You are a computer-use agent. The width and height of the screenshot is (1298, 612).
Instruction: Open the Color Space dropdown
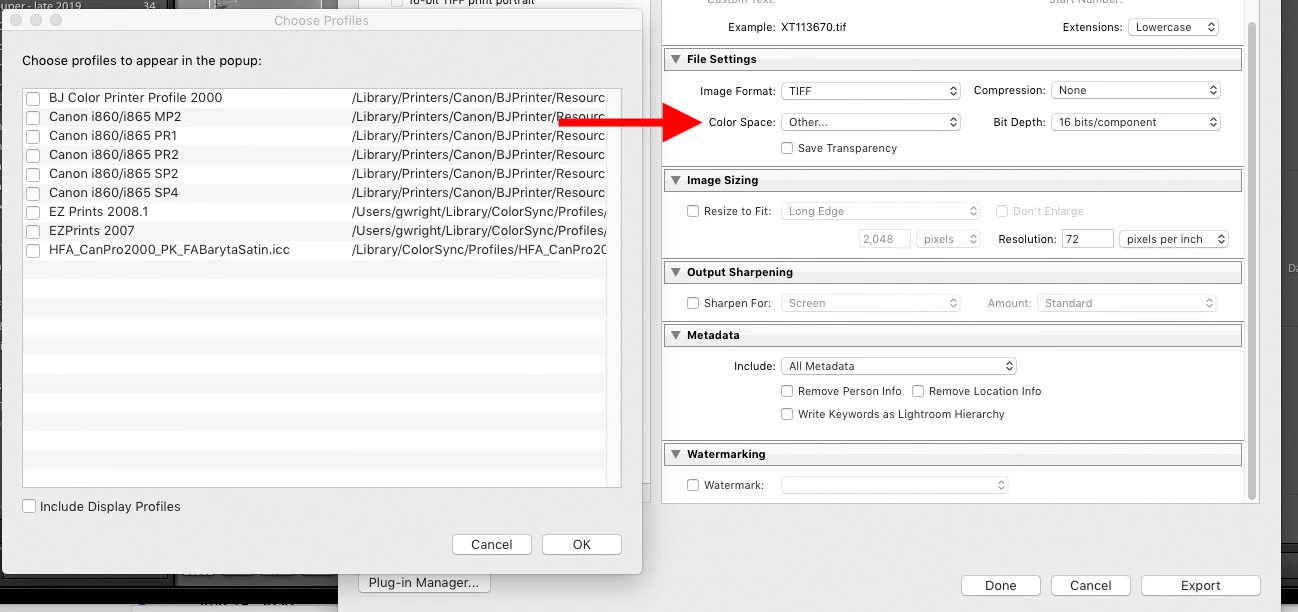tap(871, 122)
